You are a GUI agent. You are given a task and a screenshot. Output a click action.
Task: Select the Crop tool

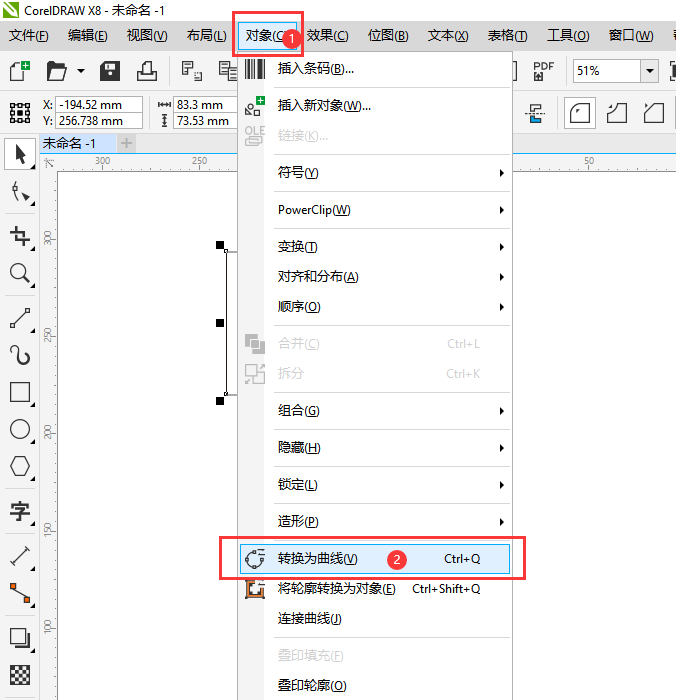(x=19, y=235)
